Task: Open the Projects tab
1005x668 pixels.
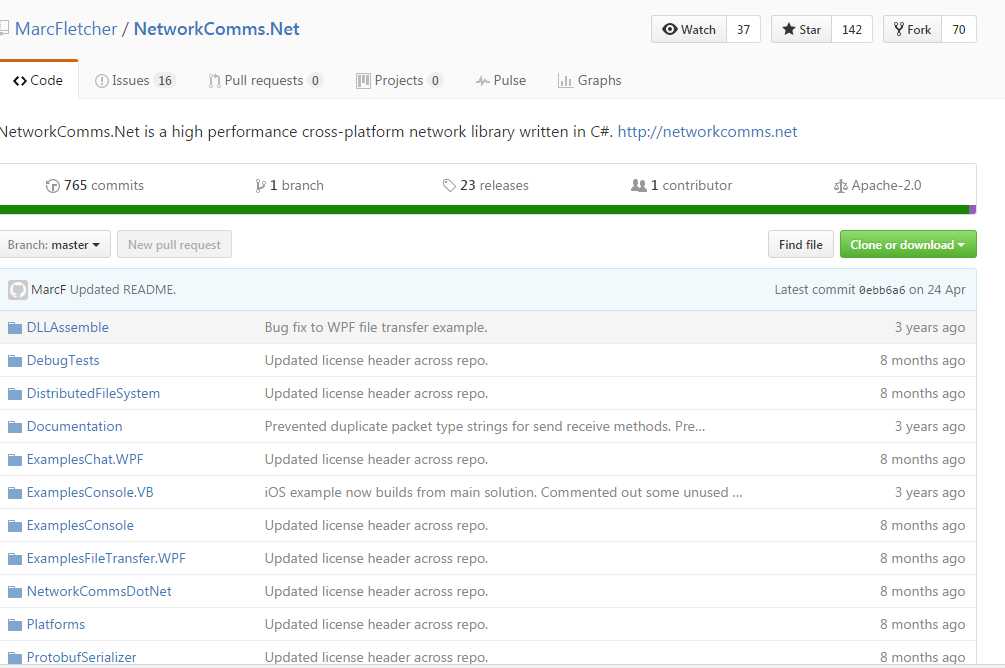Action: 399,81
